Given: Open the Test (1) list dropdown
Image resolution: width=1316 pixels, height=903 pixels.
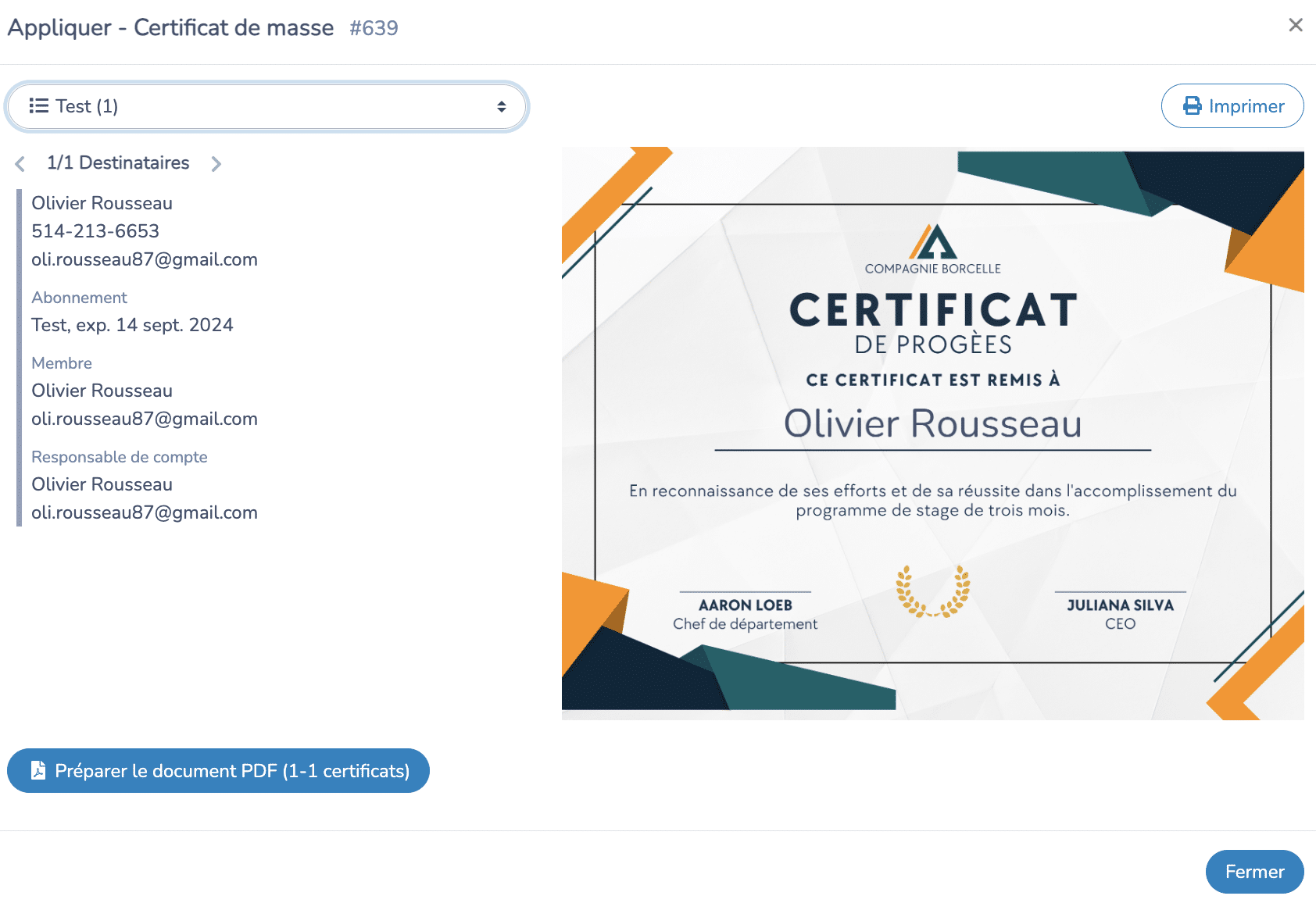Looking at the screenshot, I should point(267,106).
